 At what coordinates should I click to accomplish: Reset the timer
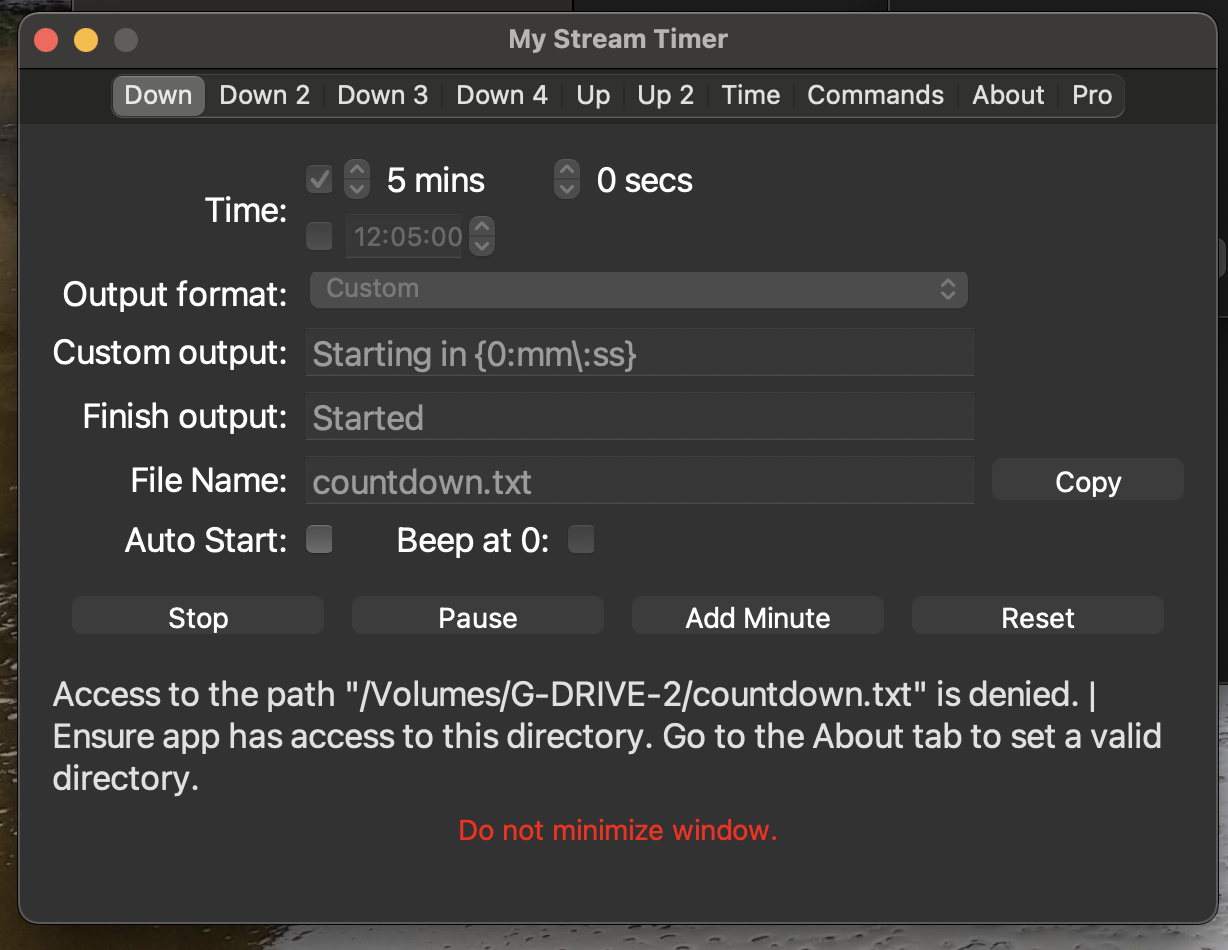tap(1037, 617)
